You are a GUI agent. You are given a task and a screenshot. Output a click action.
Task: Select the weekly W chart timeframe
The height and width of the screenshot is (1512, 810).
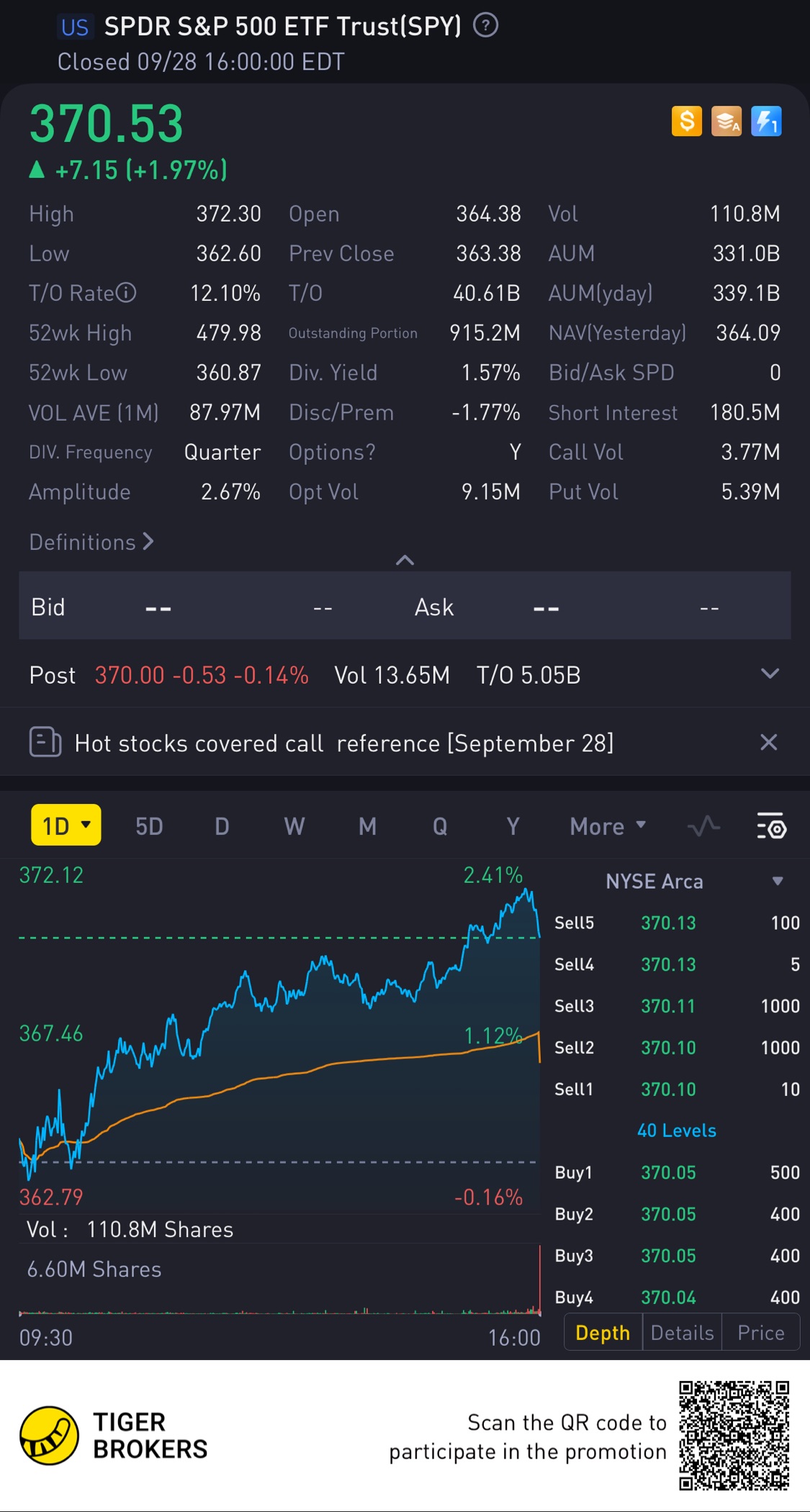(x=294, y=826)
